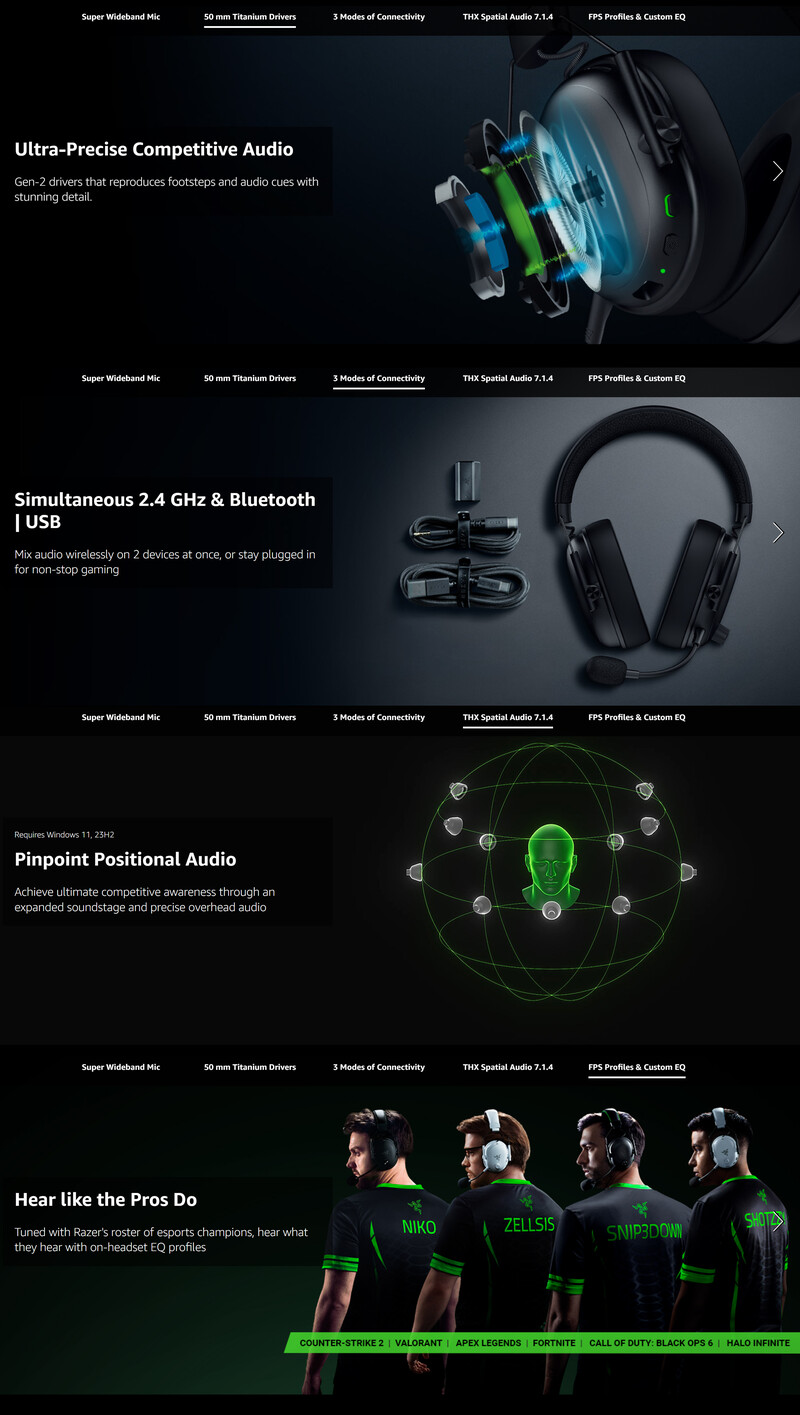This screenshot has height=1415, width=800.
Task: Select underlined 50 mm Titanium Drivers tab in top row
Action: tap(250, 17)
